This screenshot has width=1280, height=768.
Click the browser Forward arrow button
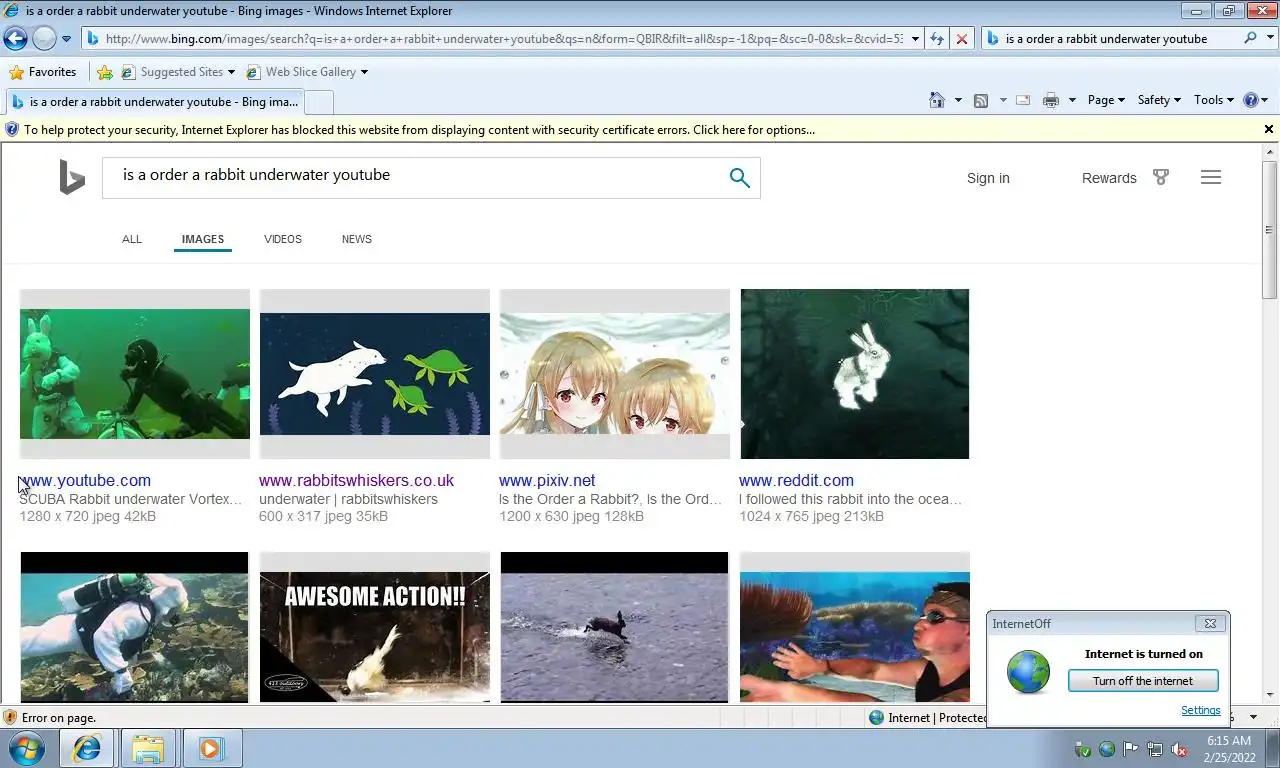pyautogui.click(x=44, y=39)
